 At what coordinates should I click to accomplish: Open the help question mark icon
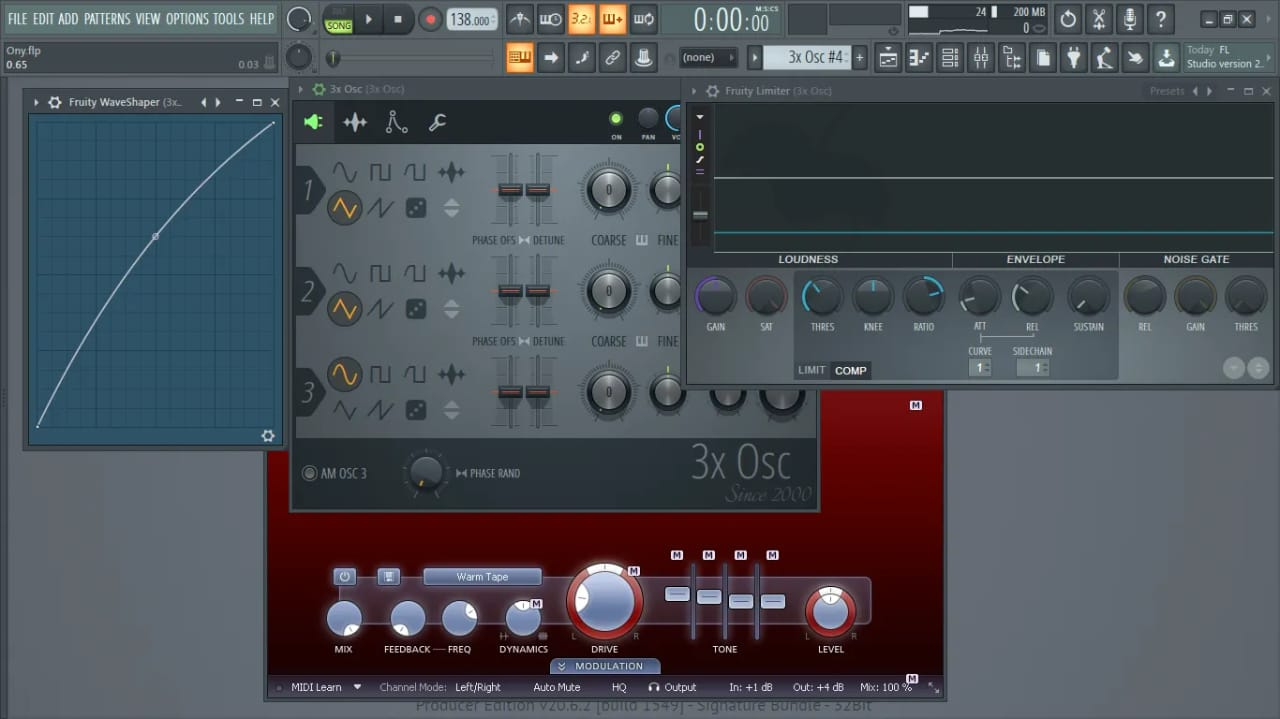(x=1161, y=19)
